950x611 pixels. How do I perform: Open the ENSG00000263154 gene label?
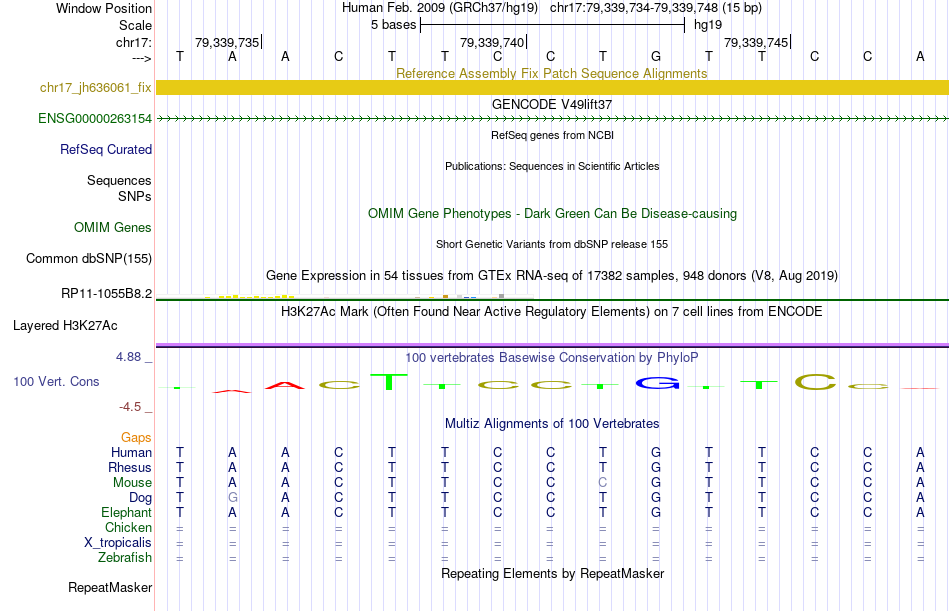click(95, 119)
